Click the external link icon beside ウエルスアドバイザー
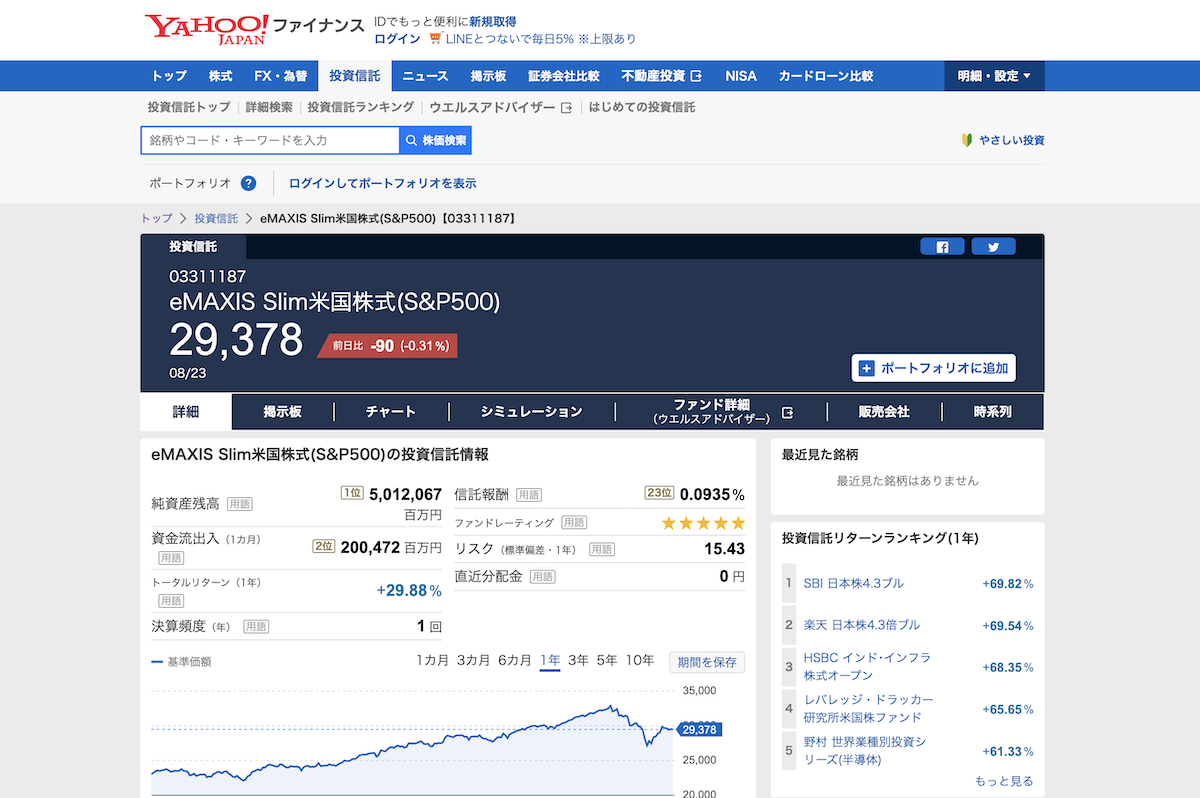Image resolution: width=1200 pixels, height=798 pixels. (567, 107)
